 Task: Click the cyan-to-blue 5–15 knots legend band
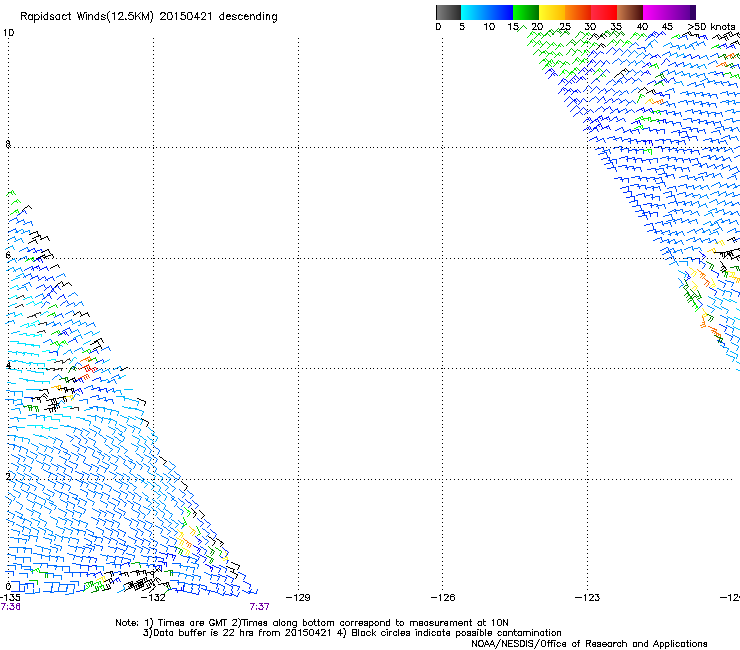[x=487, y=12]
